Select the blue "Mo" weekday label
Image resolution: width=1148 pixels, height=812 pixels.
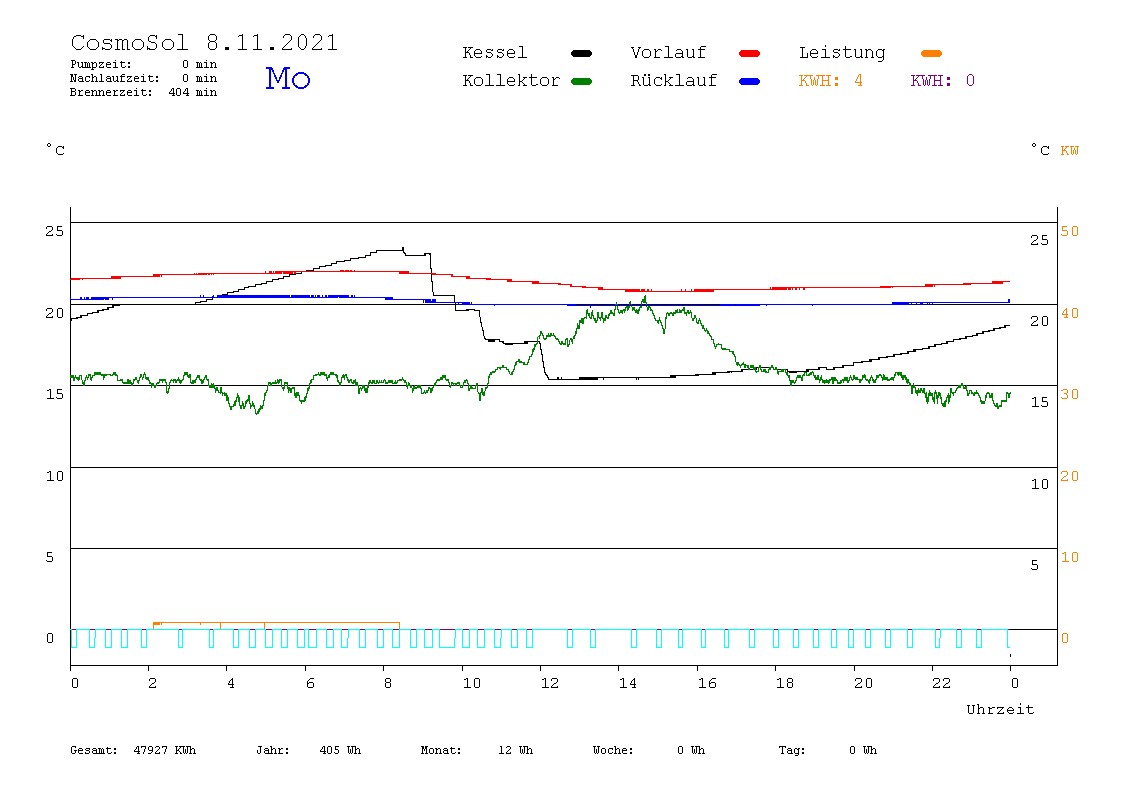click(288, 78)
